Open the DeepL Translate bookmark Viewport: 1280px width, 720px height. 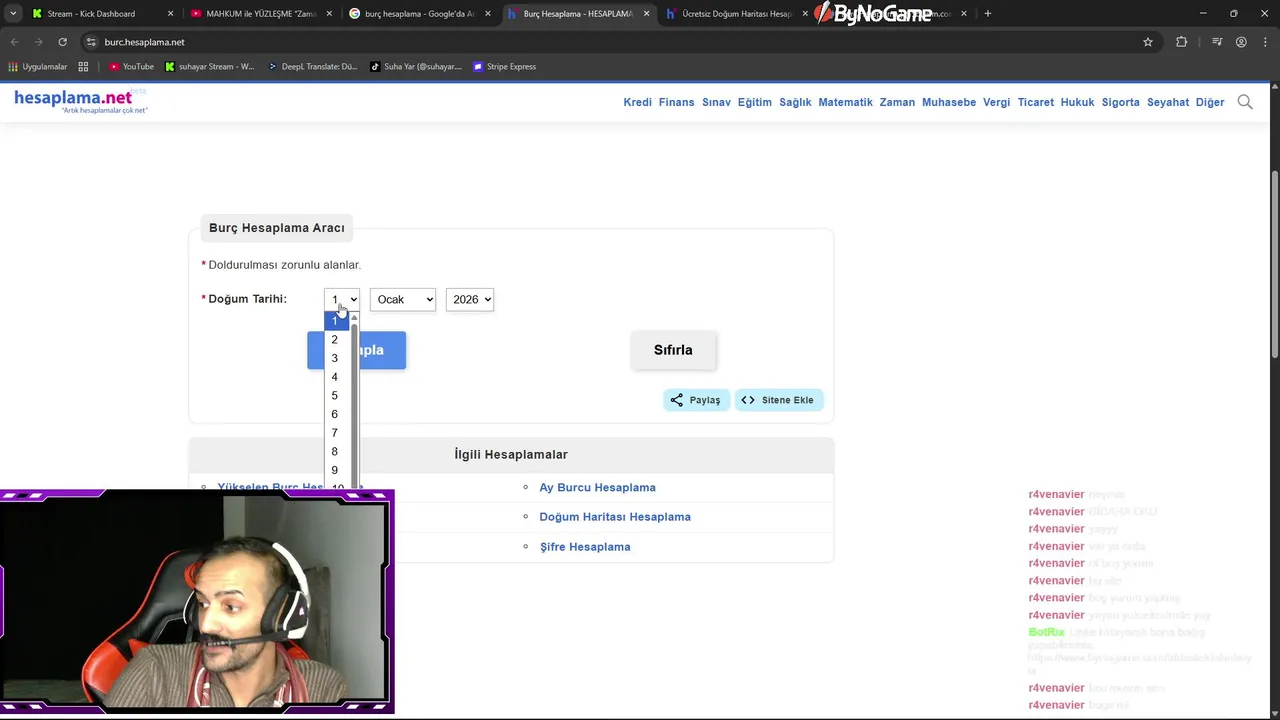[312, 67]
